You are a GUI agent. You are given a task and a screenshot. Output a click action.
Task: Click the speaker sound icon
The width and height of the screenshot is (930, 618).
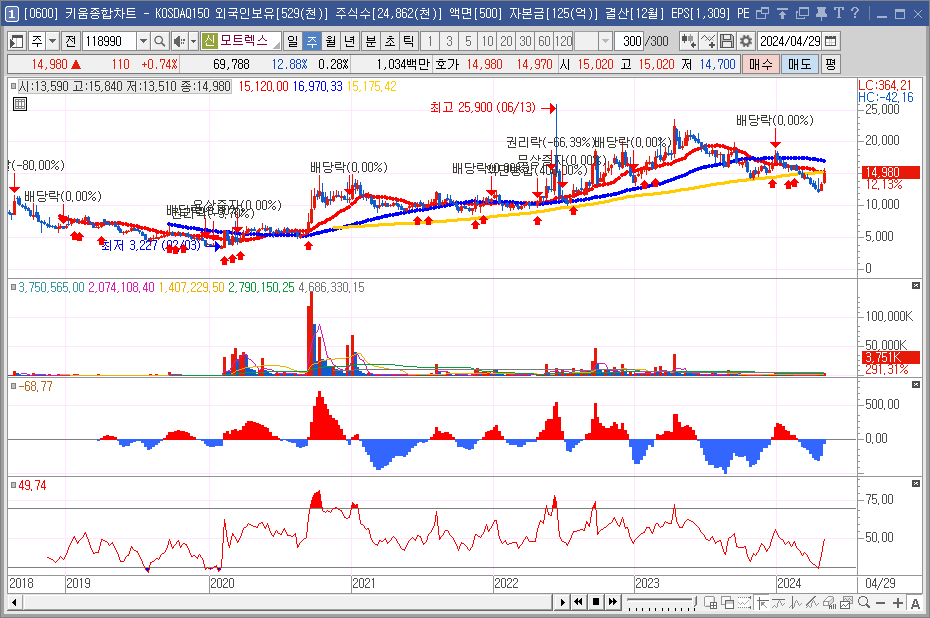179,41
